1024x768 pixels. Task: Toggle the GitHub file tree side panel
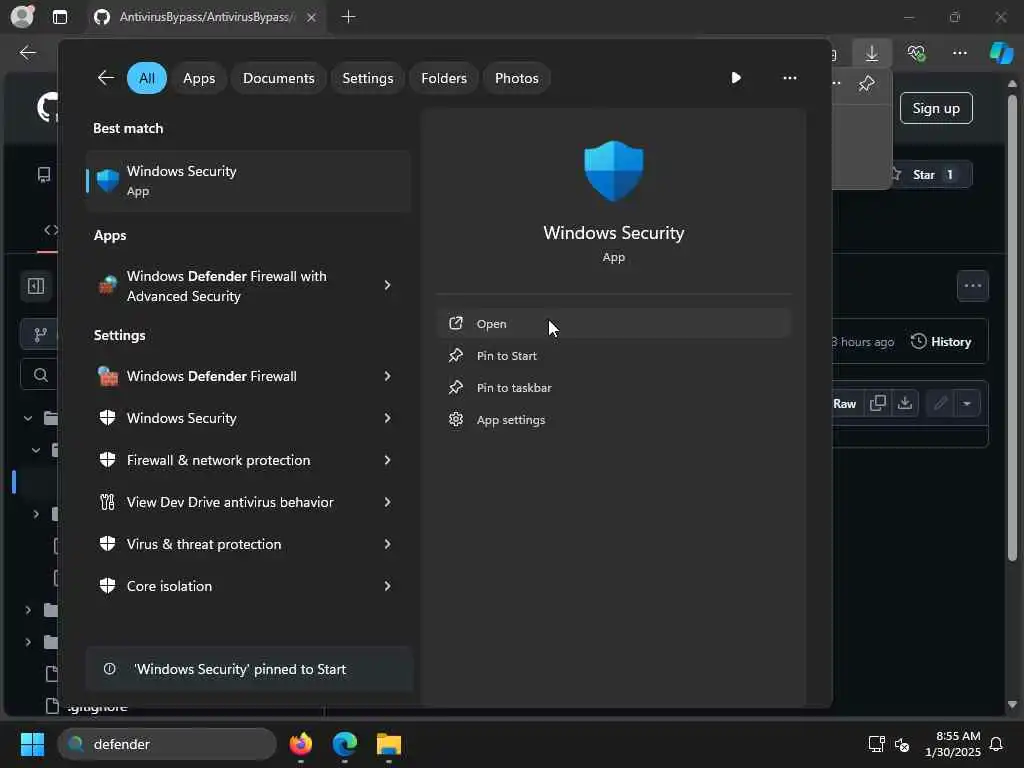[x=36, y=286]
